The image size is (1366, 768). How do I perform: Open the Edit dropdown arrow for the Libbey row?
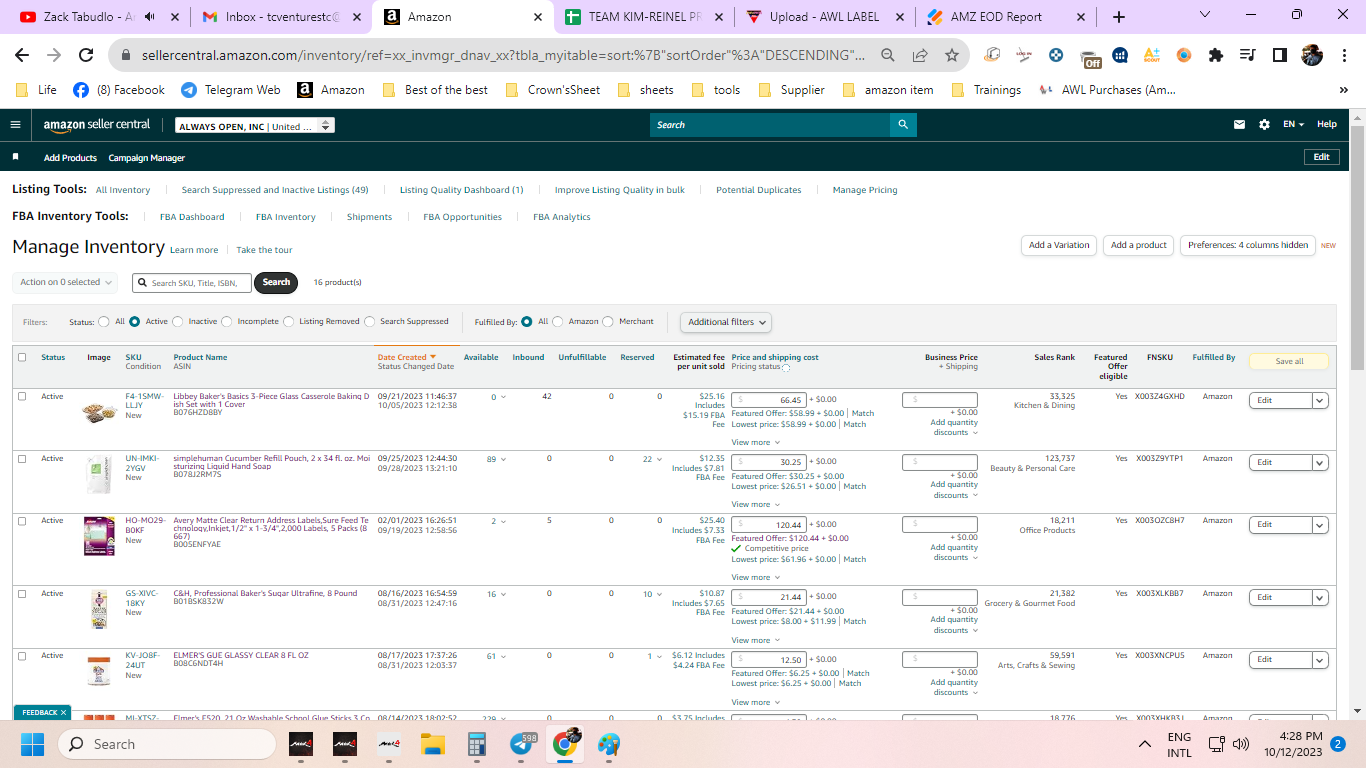click(x=1320, y=400)
